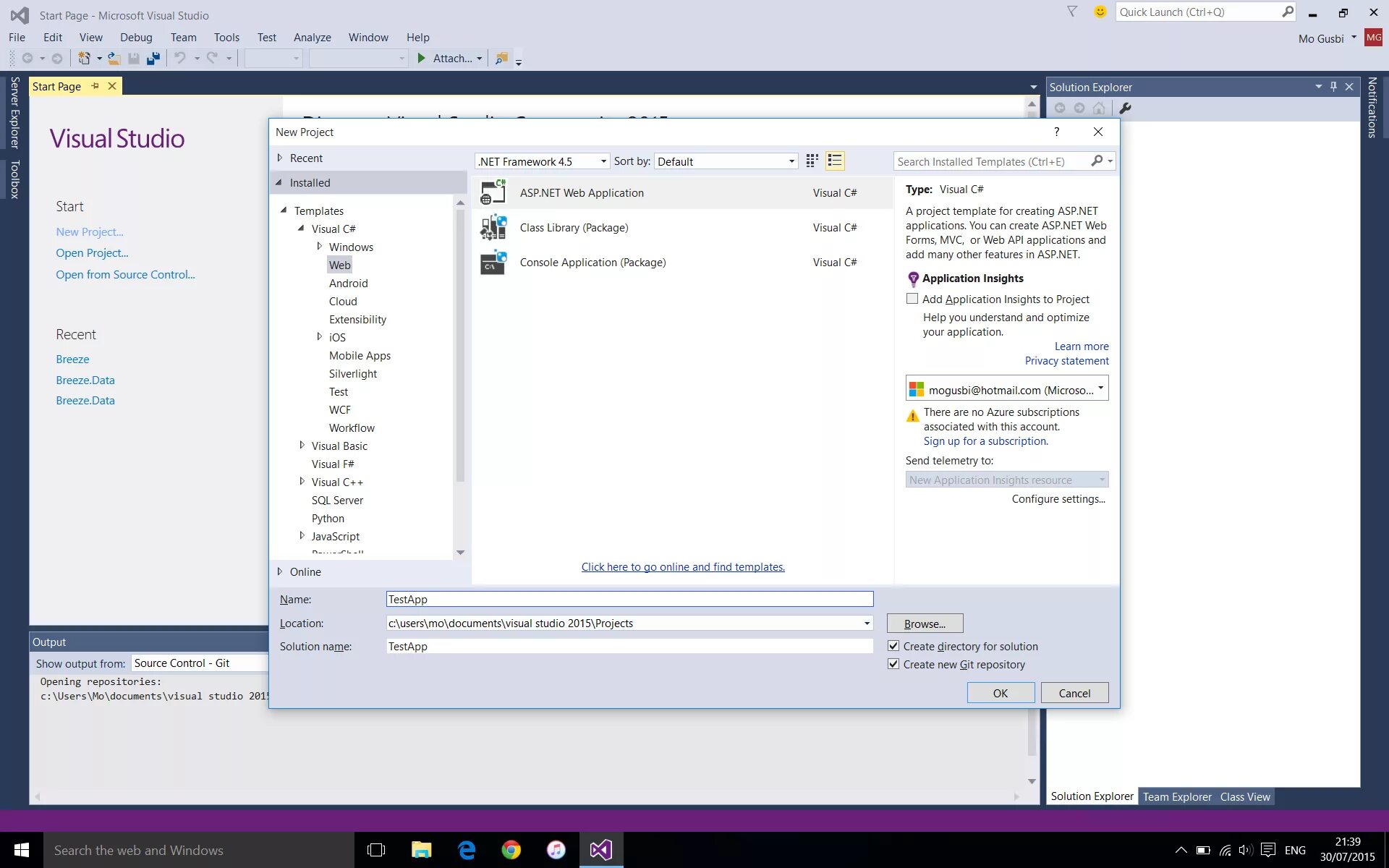
Task: Click the Search Installed Templates search icon
Action: coord(1097,160)
